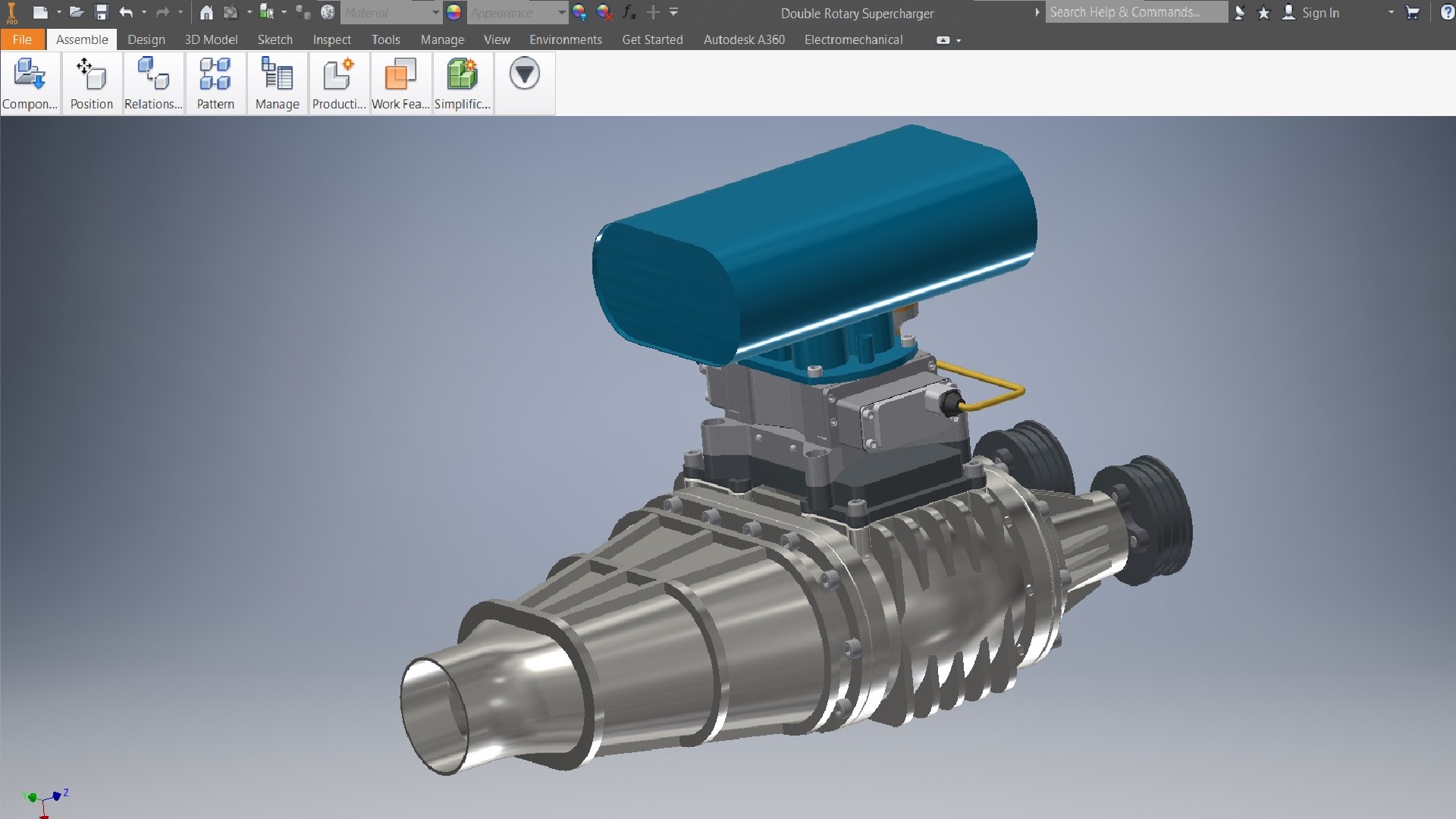The image size is (1456, 819).
Task: Switch to the Autodesk A360 ribbon tab
Action: click(x=744, y=39)
